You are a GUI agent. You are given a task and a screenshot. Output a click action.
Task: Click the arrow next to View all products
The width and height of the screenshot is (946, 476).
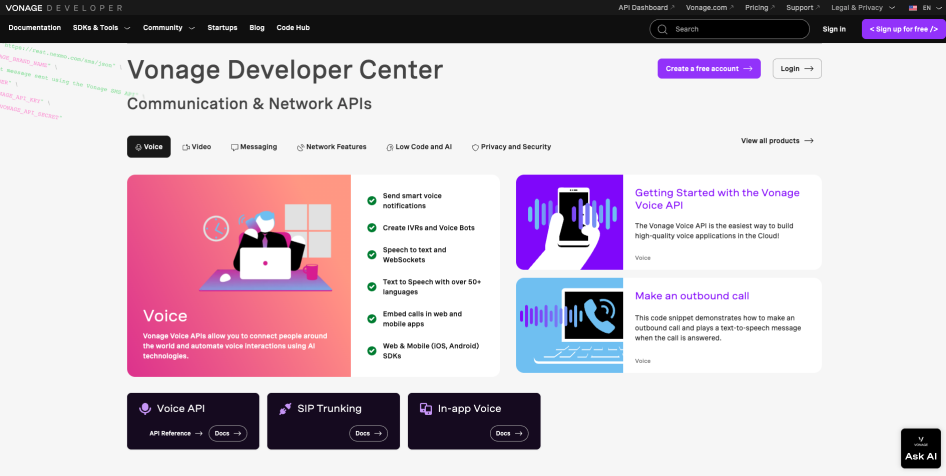pos(808,141)
